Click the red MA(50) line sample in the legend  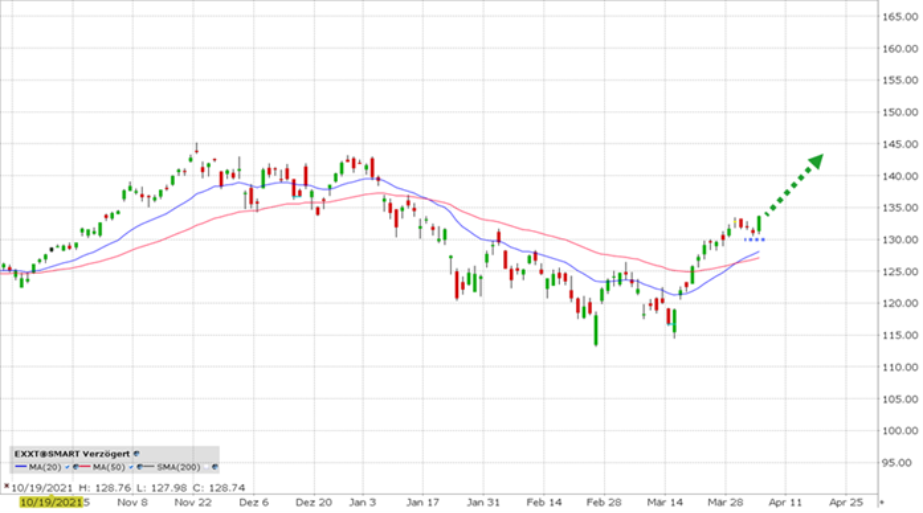85,466
